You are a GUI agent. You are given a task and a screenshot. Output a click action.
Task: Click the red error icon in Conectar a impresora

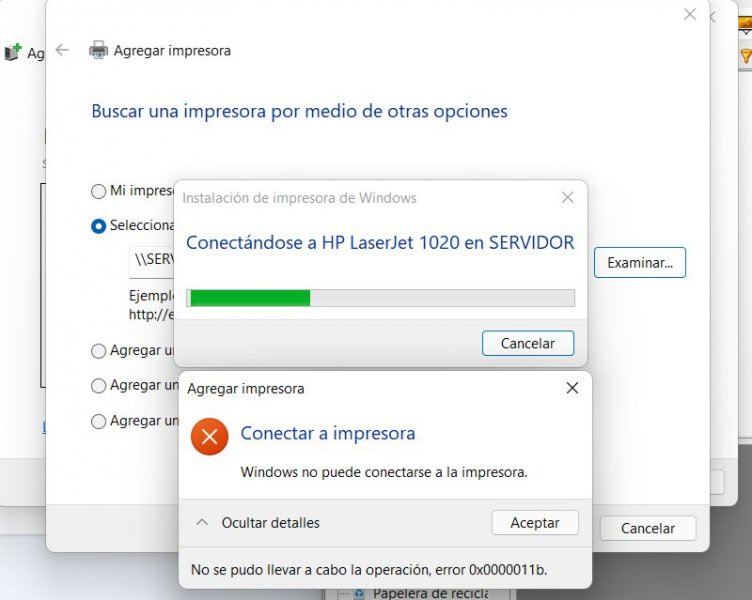210,436
